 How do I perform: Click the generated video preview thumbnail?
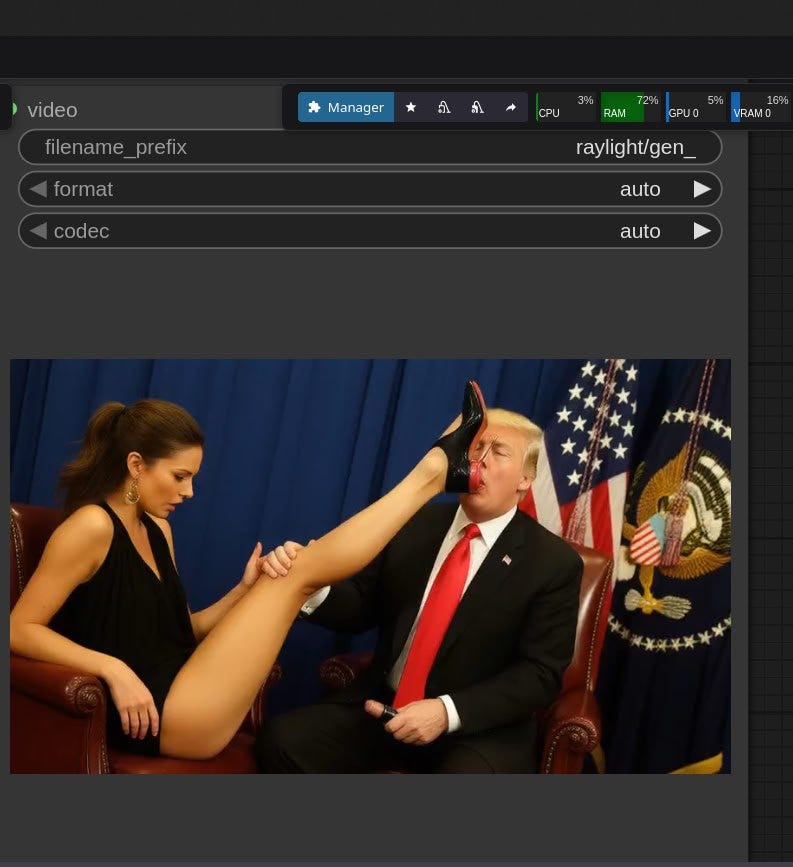371,566
